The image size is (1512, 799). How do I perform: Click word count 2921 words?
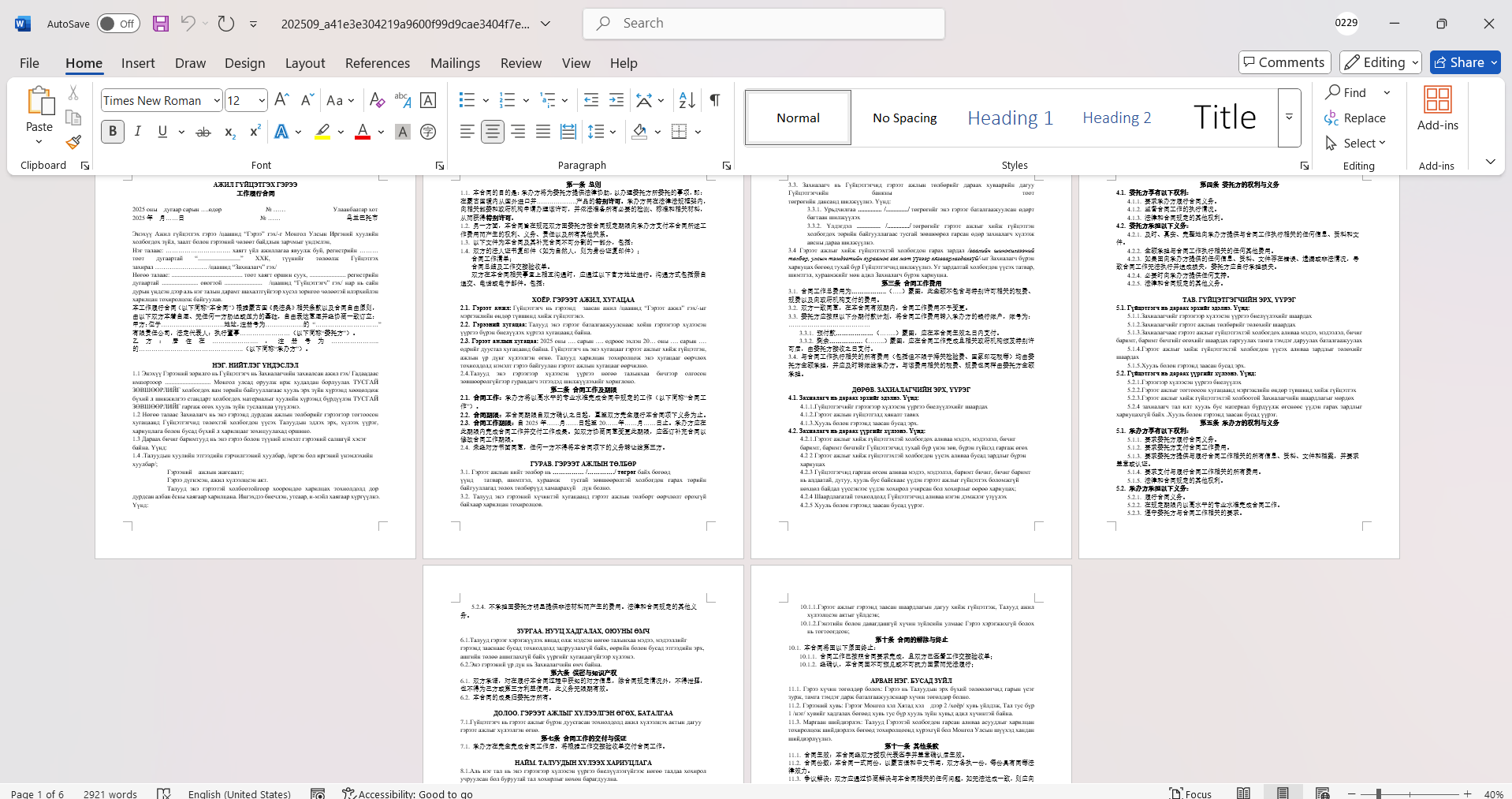pos(110,793)
